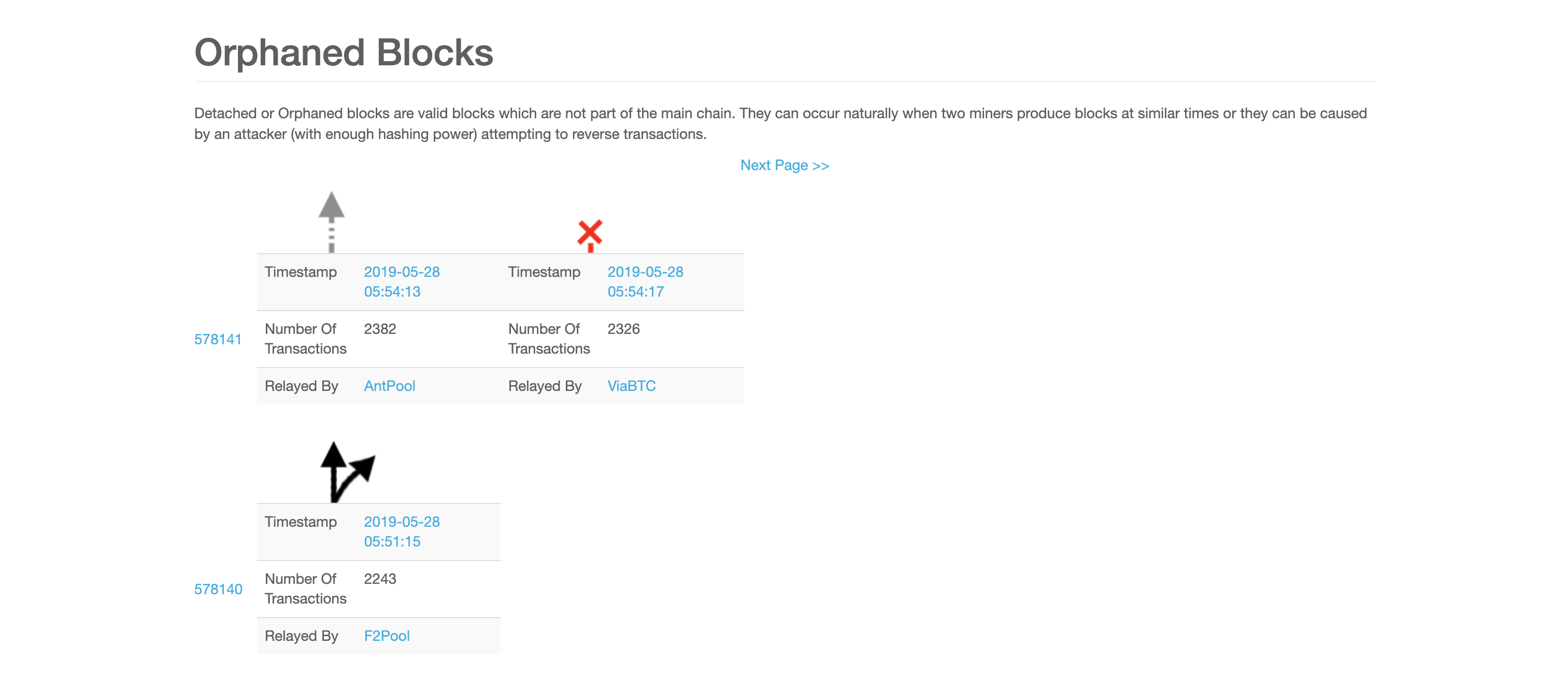View the AntPool relay link
Screen dimensions: 1568x673
[x=389, y=386]
